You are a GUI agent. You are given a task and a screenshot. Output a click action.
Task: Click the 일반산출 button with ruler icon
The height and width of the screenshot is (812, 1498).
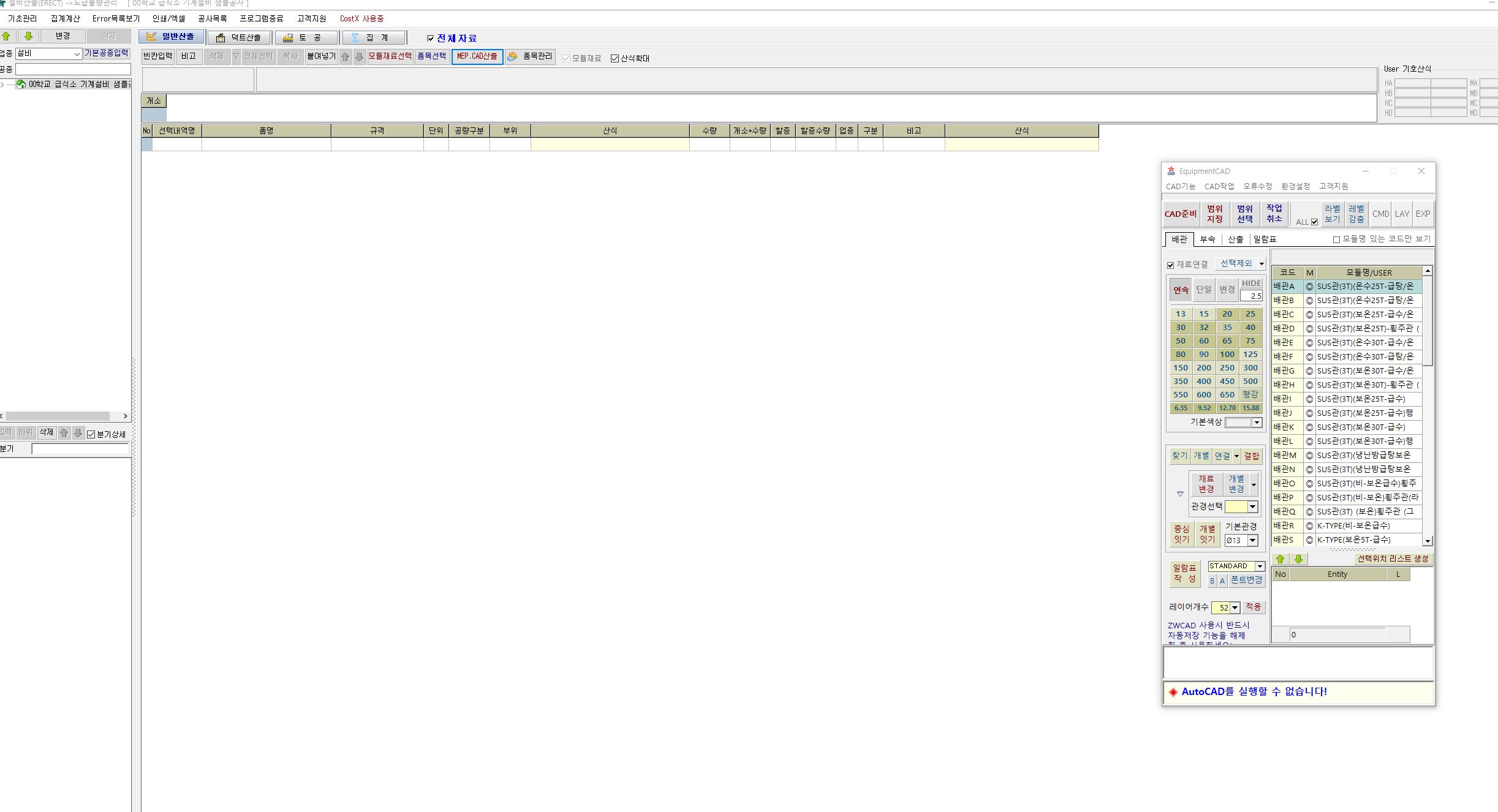coord(170,37)
